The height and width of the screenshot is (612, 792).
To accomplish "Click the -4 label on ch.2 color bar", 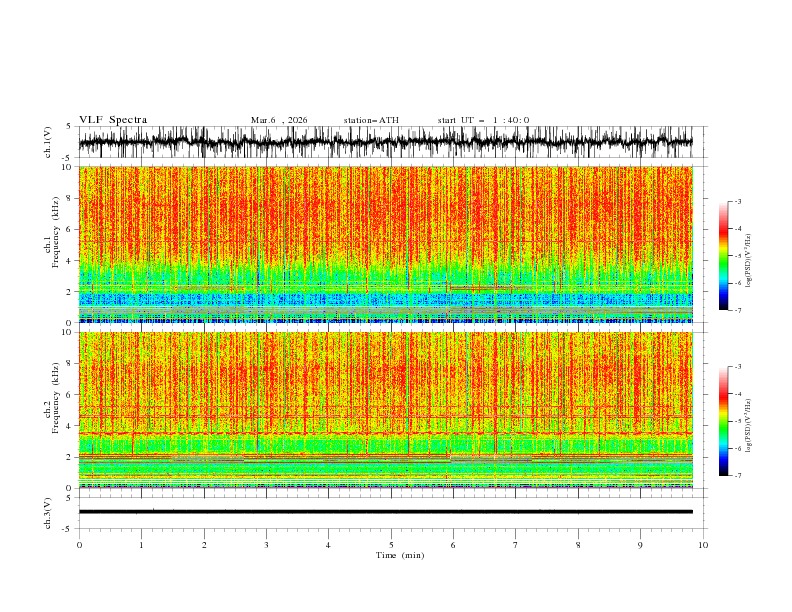I will [x=738, y=394].
